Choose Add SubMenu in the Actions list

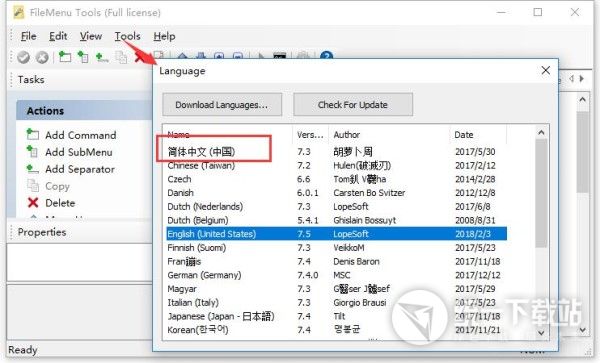click(79, 152)
